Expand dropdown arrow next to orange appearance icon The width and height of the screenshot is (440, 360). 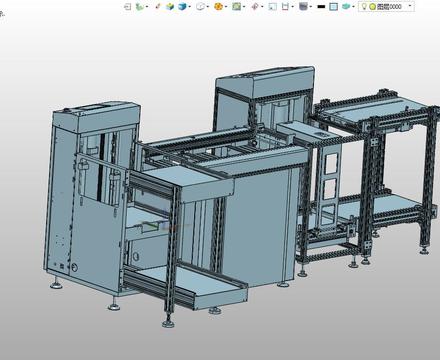coord(226,7)
